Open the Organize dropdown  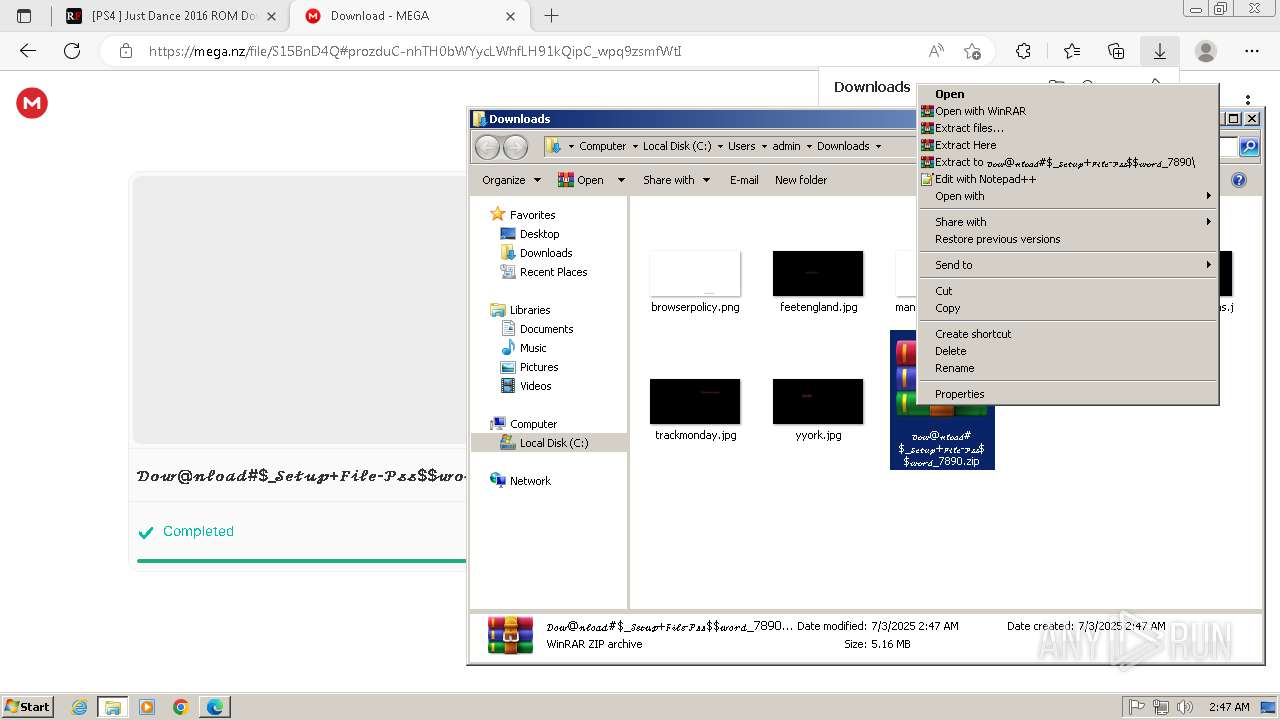(512, 180)
